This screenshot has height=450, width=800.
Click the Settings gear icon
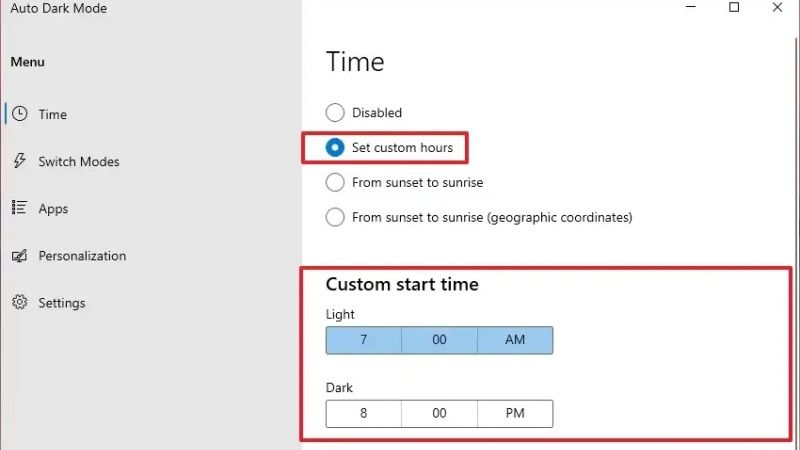pyautogui.click(x=19, y=302)
